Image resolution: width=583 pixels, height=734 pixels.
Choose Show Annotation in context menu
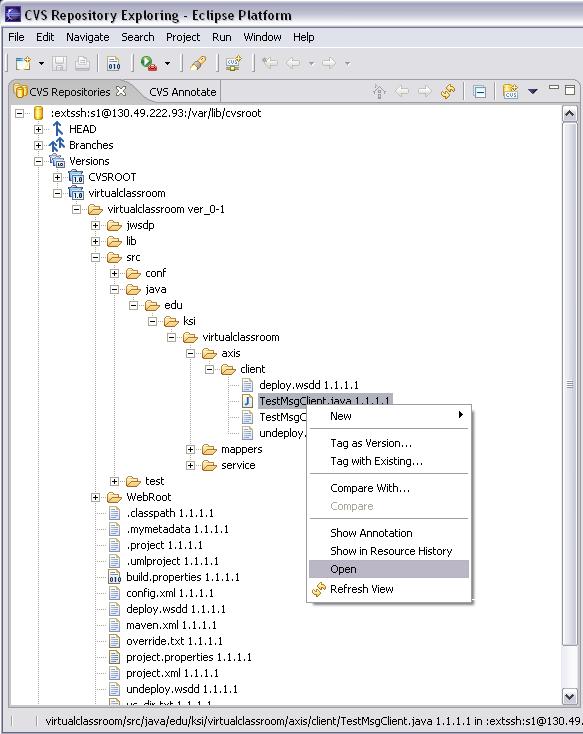pyautogui.click(x=389, y=533)
